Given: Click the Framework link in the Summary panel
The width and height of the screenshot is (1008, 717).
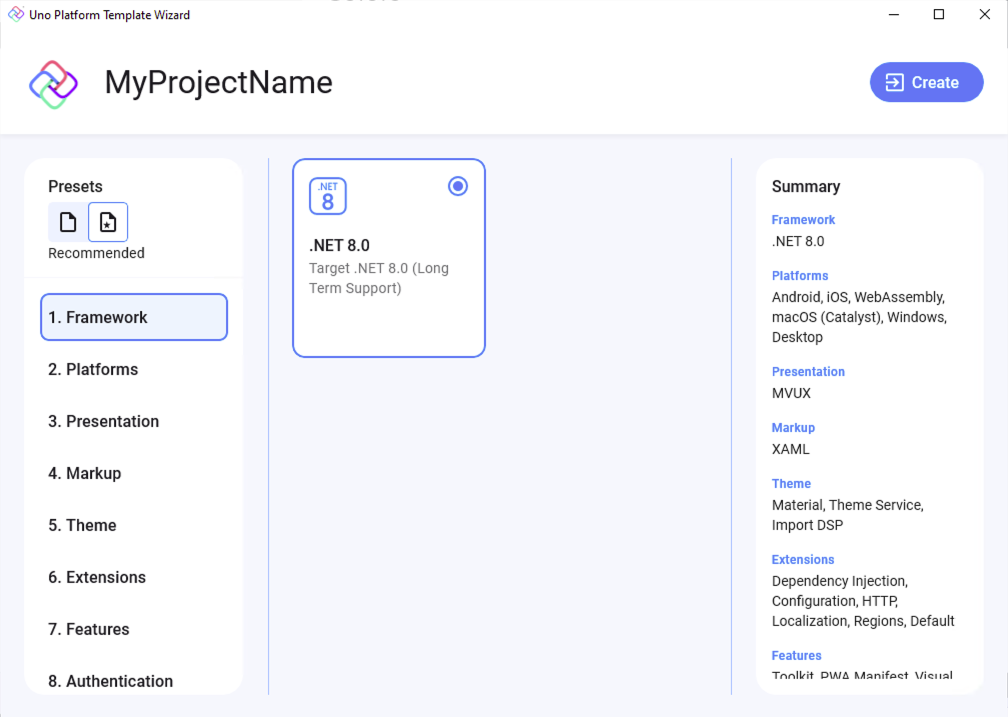Looking at the screenshot, I should tap(803, 219).
